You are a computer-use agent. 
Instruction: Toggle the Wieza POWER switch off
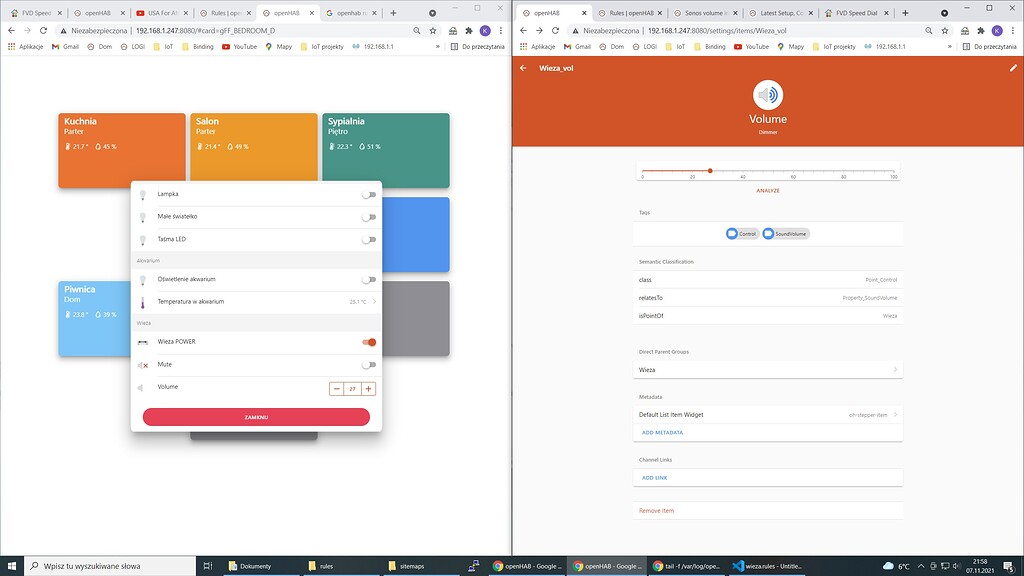pos(369,341)
